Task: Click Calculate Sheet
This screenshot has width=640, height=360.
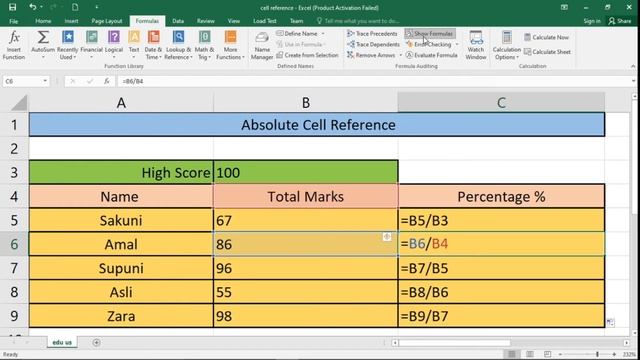Action: [x=547, y=52]
